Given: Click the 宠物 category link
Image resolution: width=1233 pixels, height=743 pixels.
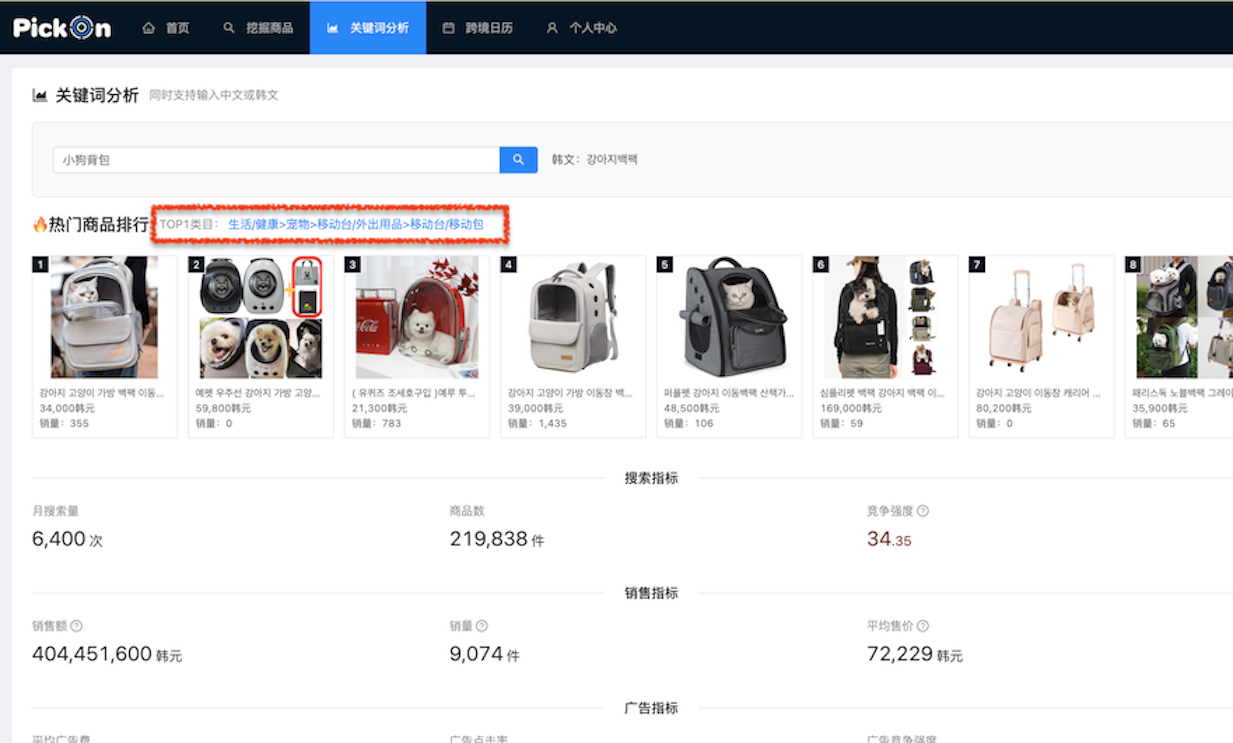Looking at the screenshot, I should coord(298,224).
